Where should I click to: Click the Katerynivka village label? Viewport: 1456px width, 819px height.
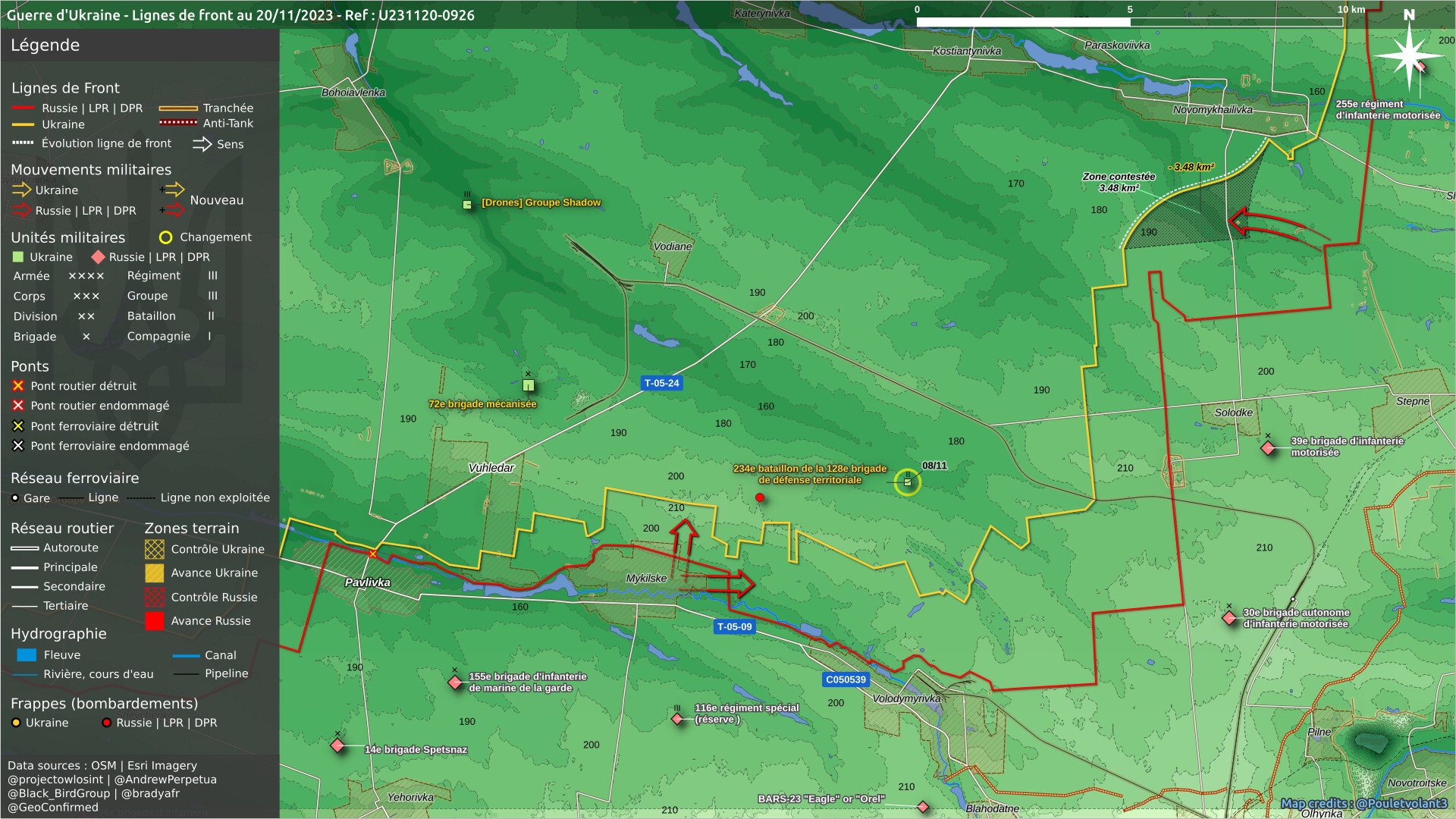(762, 13)
